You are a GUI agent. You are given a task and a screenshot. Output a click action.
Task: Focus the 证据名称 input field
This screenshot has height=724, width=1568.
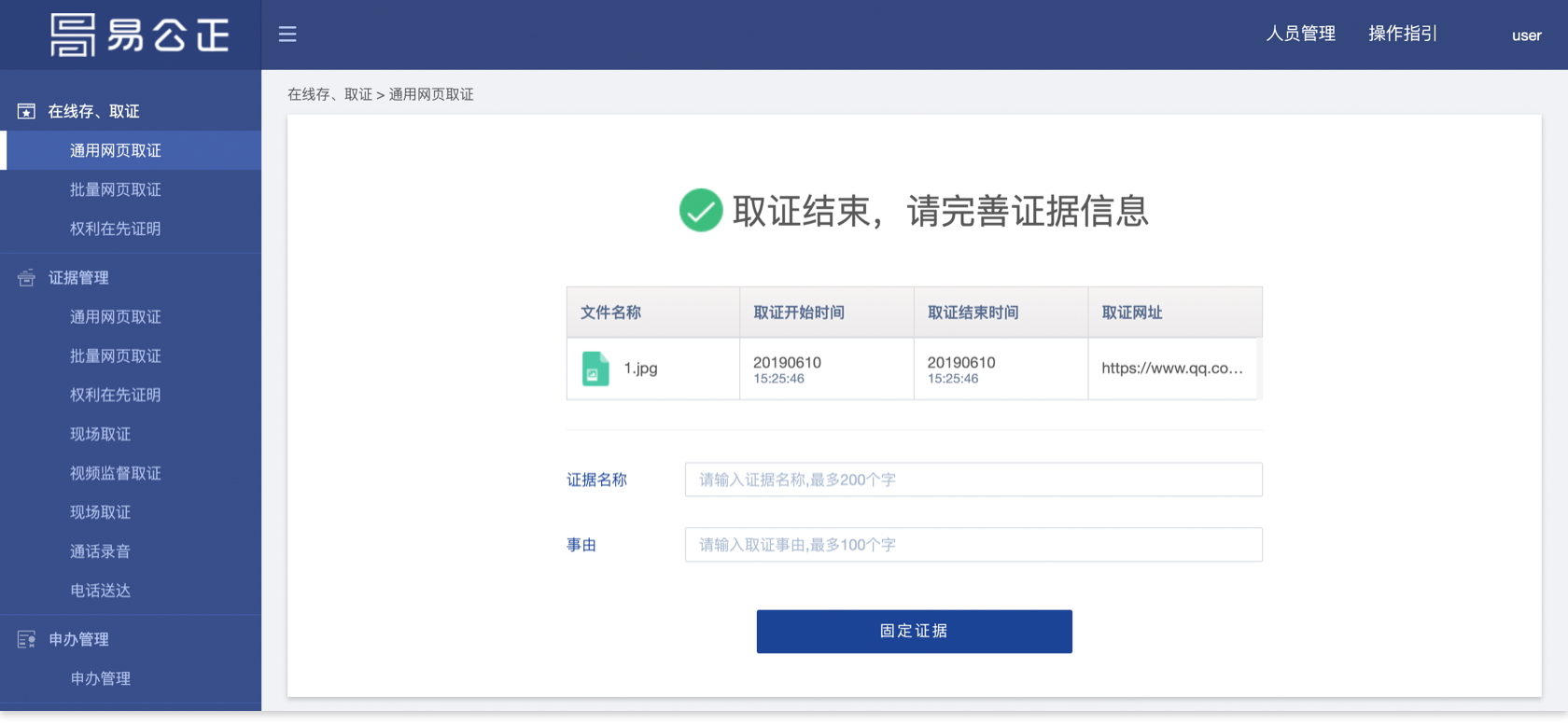click(973, 480)
